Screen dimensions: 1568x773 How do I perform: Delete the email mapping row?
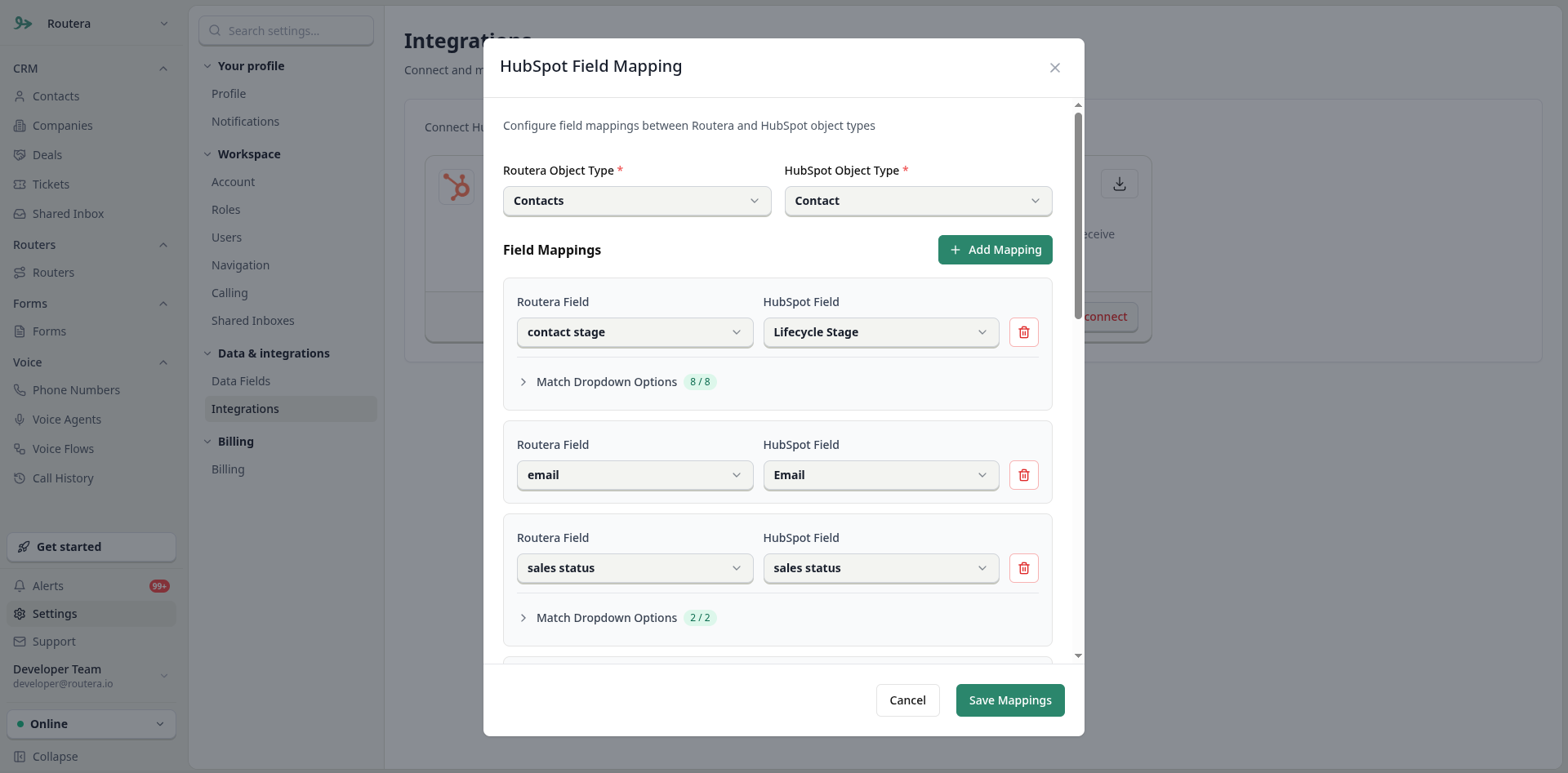click(1024, 475)
